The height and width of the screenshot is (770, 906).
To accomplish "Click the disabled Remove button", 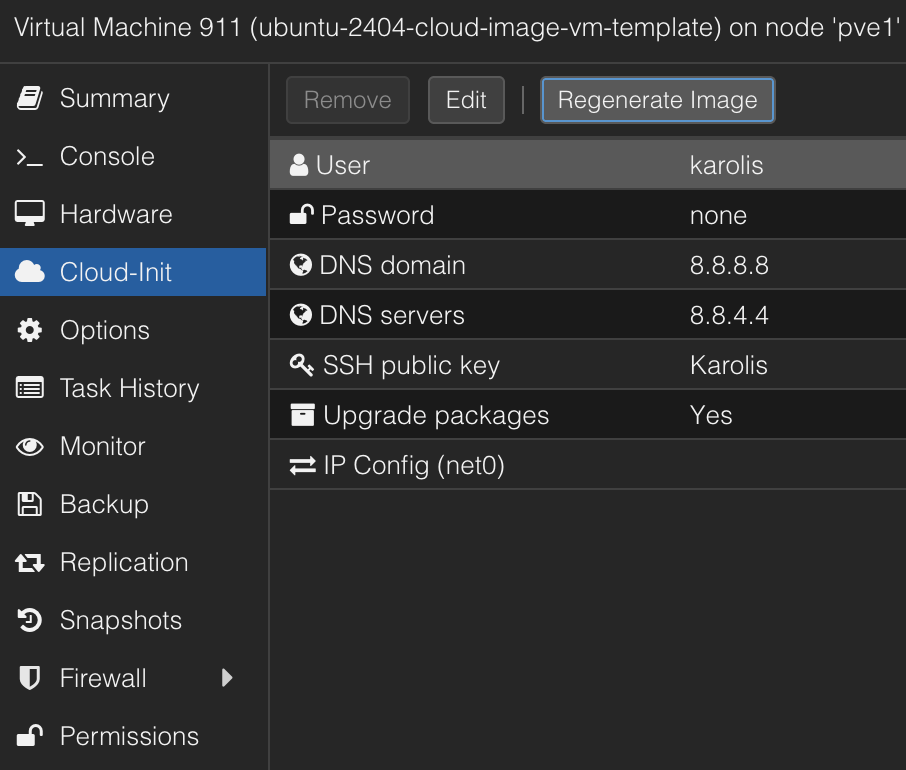I will point(347,100).
